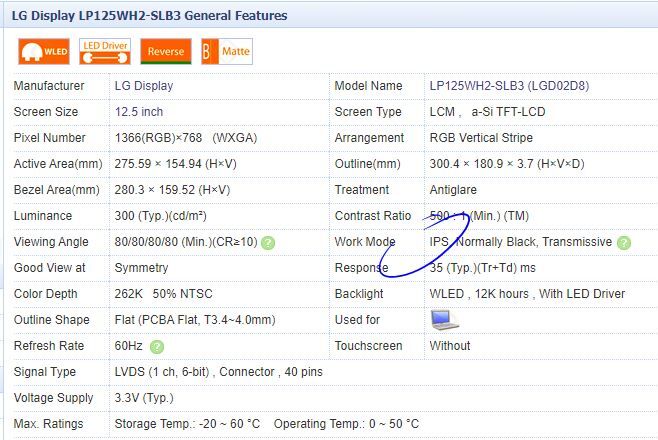
Task: Click the 12.5 inch screen size value
Action: tap(138, 112)
